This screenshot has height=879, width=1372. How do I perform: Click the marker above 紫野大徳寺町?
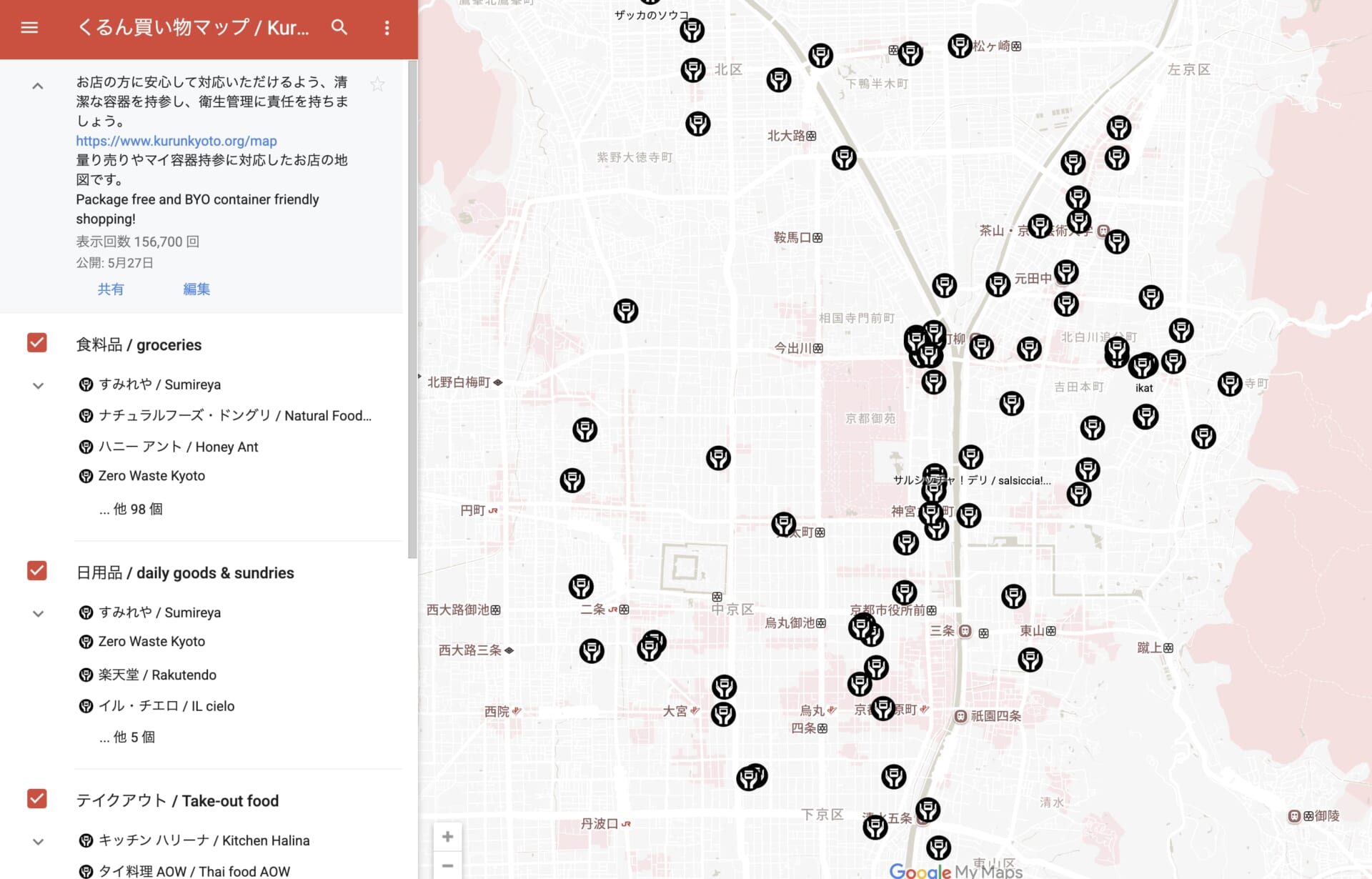(x=697, y=124)
